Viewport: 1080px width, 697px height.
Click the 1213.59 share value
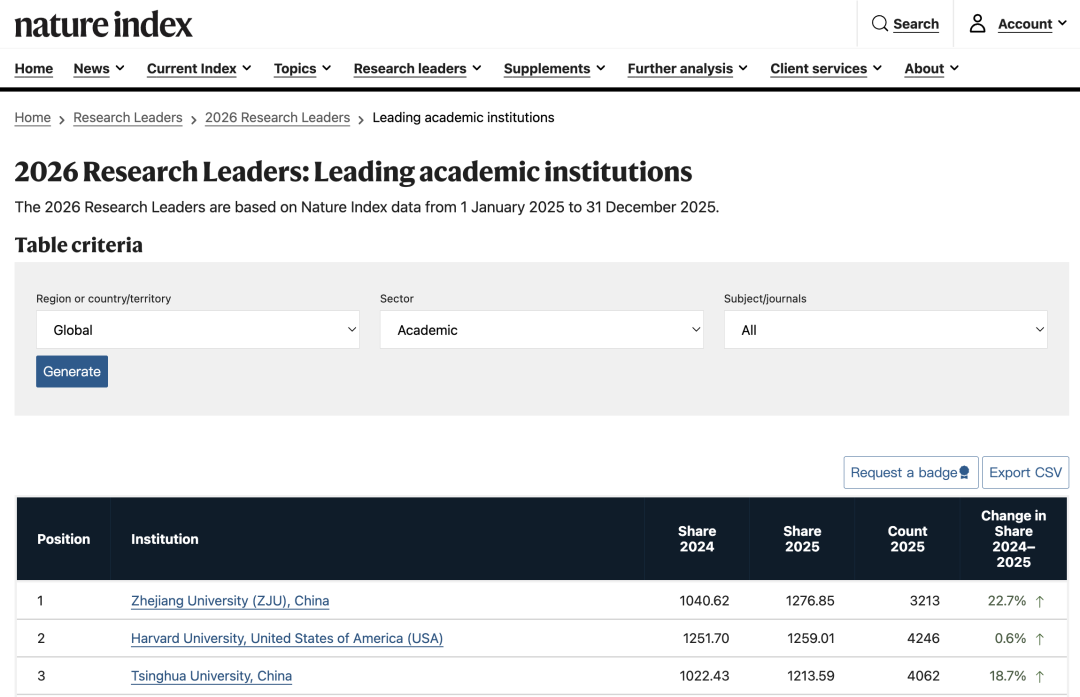click(811, 676)
